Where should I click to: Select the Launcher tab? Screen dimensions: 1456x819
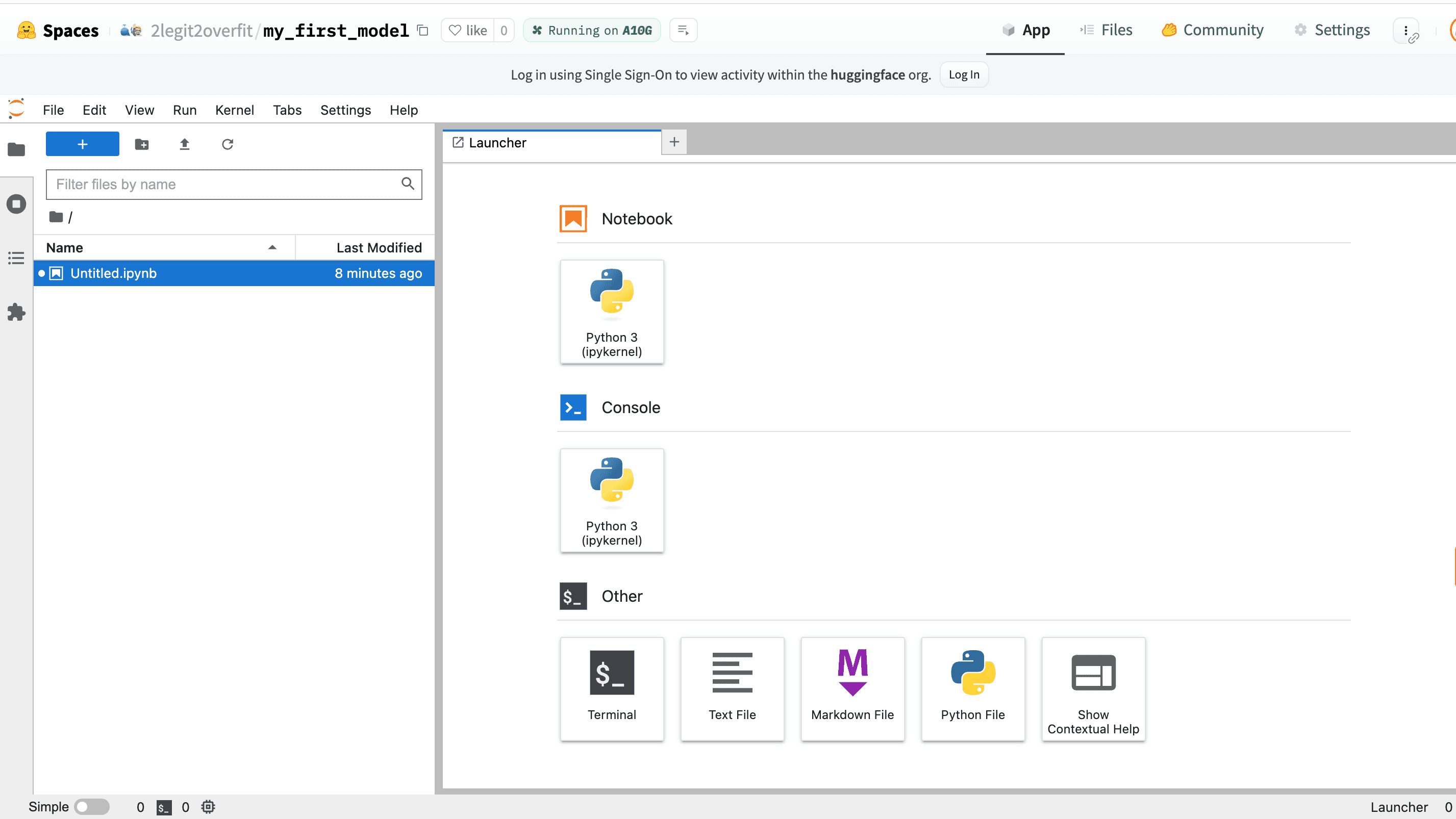[551, 142]
